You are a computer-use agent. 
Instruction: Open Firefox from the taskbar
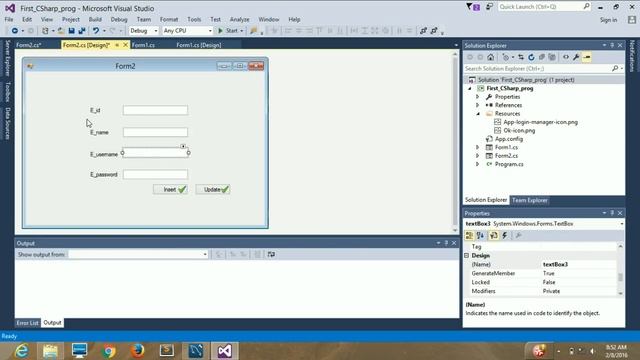pos(138,351)
